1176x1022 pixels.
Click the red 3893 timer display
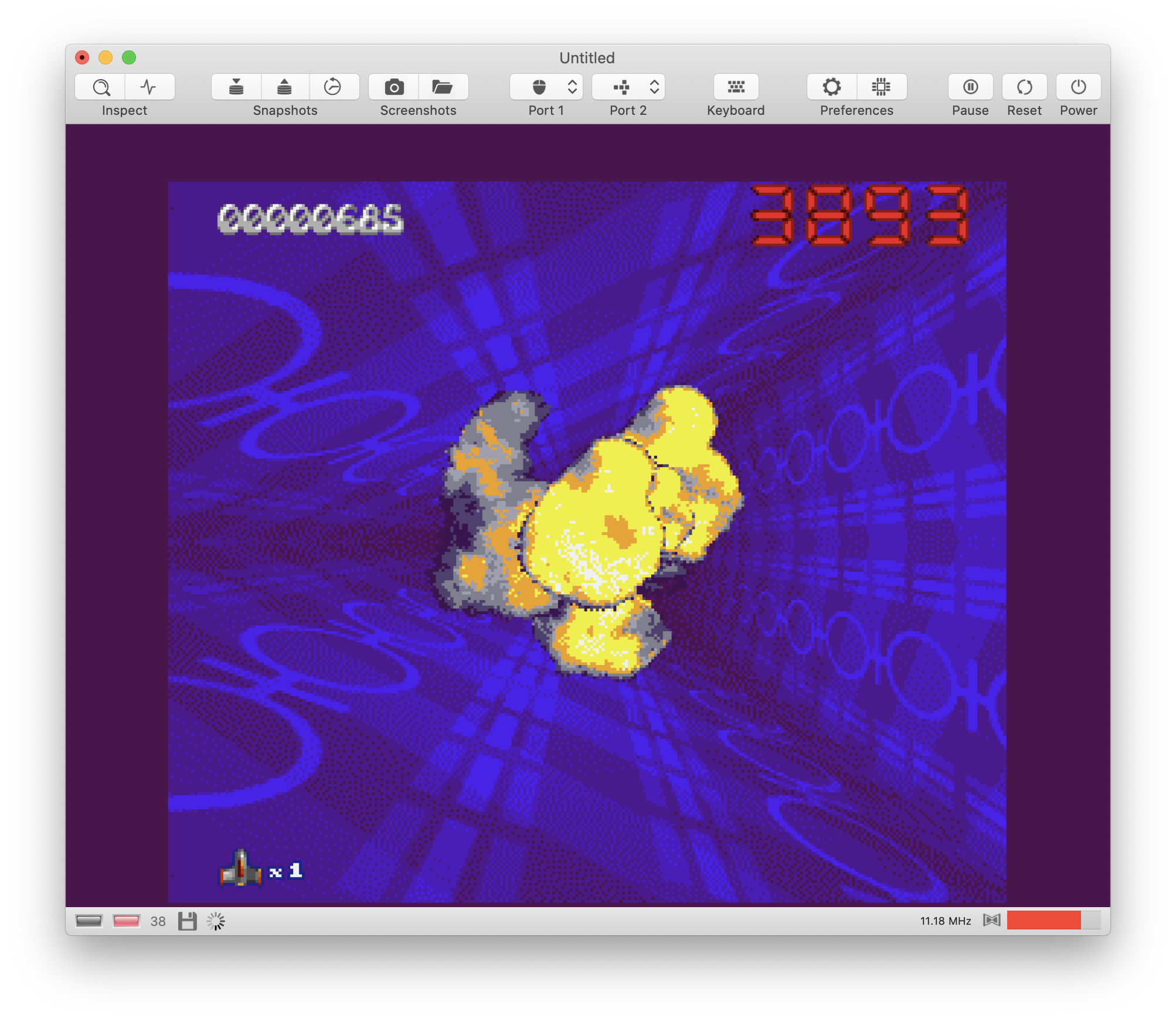pos(859,215)
